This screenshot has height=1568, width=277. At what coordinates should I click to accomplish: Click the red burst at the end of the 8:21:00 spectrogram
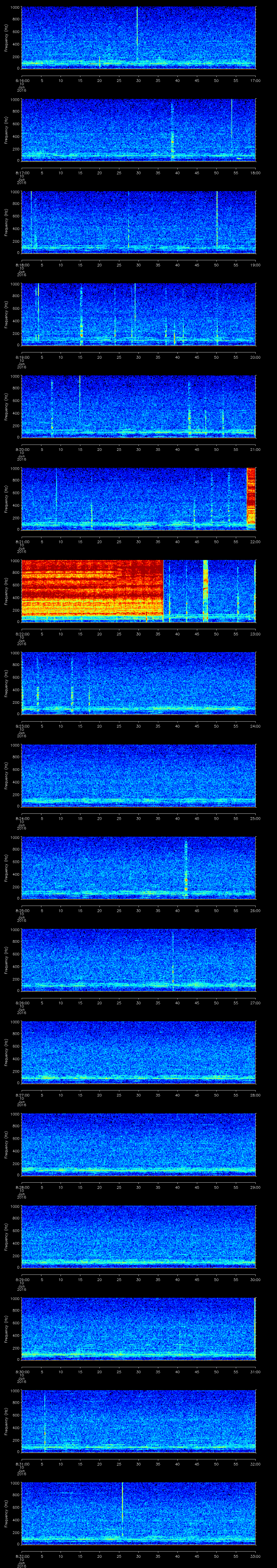pyautogui.click(x=251, y=497)
